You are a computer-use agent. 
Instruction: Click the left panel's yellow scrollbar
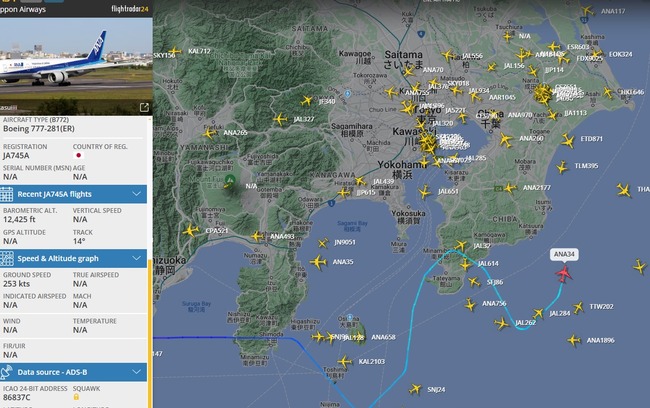click(x=150, y=333)
